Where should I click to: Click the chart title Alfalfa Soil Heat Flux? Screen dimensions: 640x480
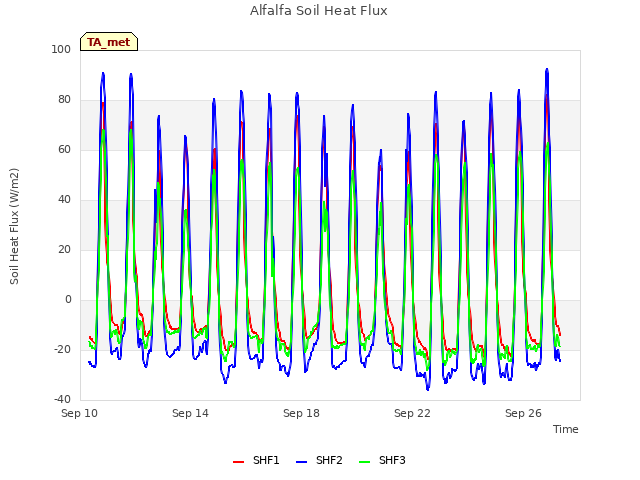pos(319,11)
